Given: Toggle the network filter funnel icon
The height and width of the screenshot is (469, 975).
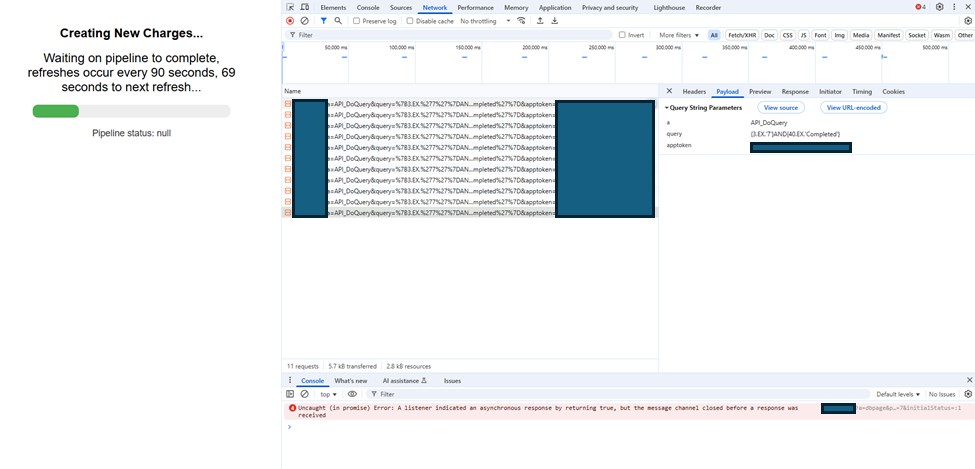Looking at the screenshot, I should (323, 20).
